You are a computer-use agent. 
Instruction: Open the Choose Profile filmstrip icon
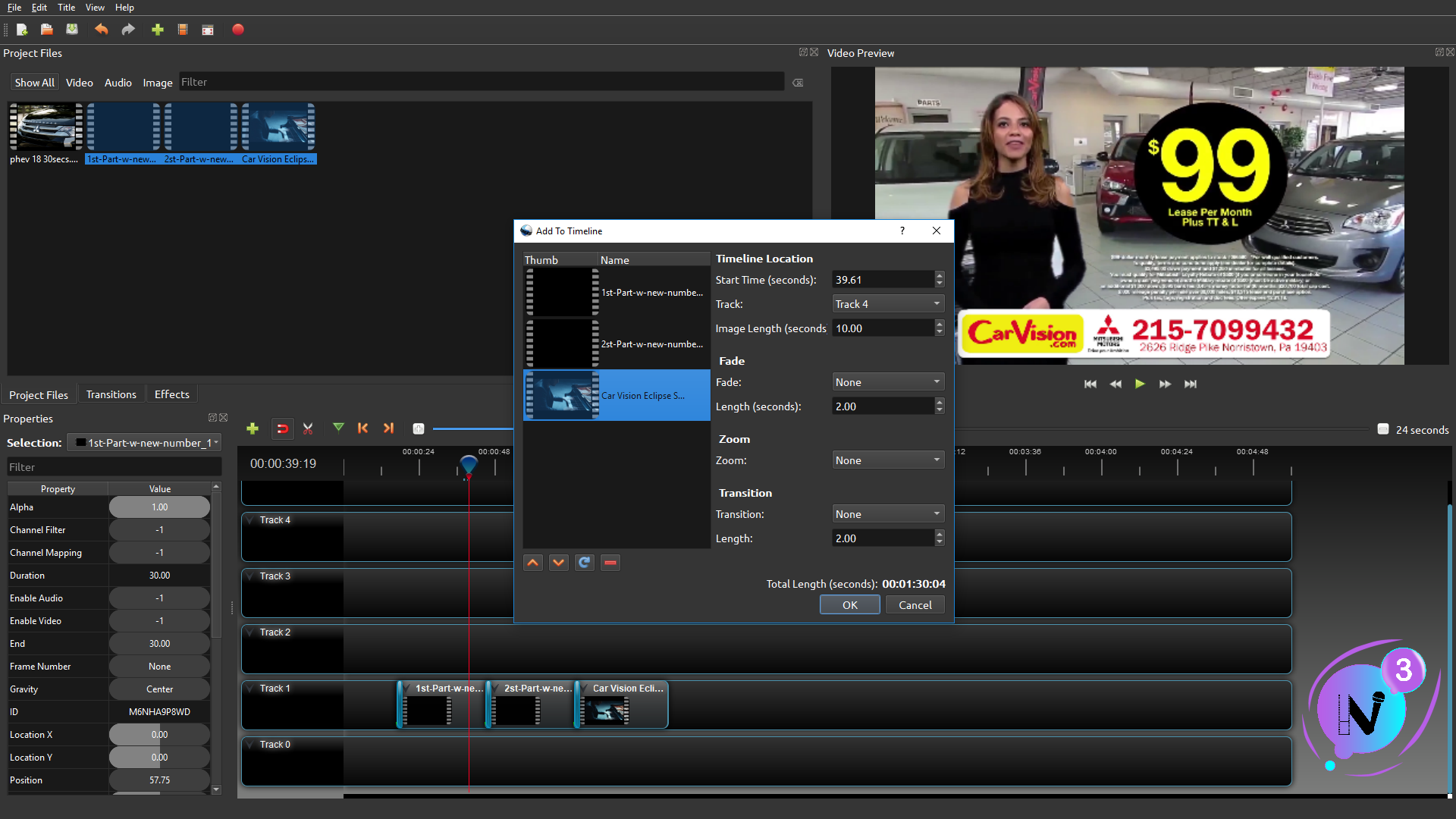coord(183,30)
